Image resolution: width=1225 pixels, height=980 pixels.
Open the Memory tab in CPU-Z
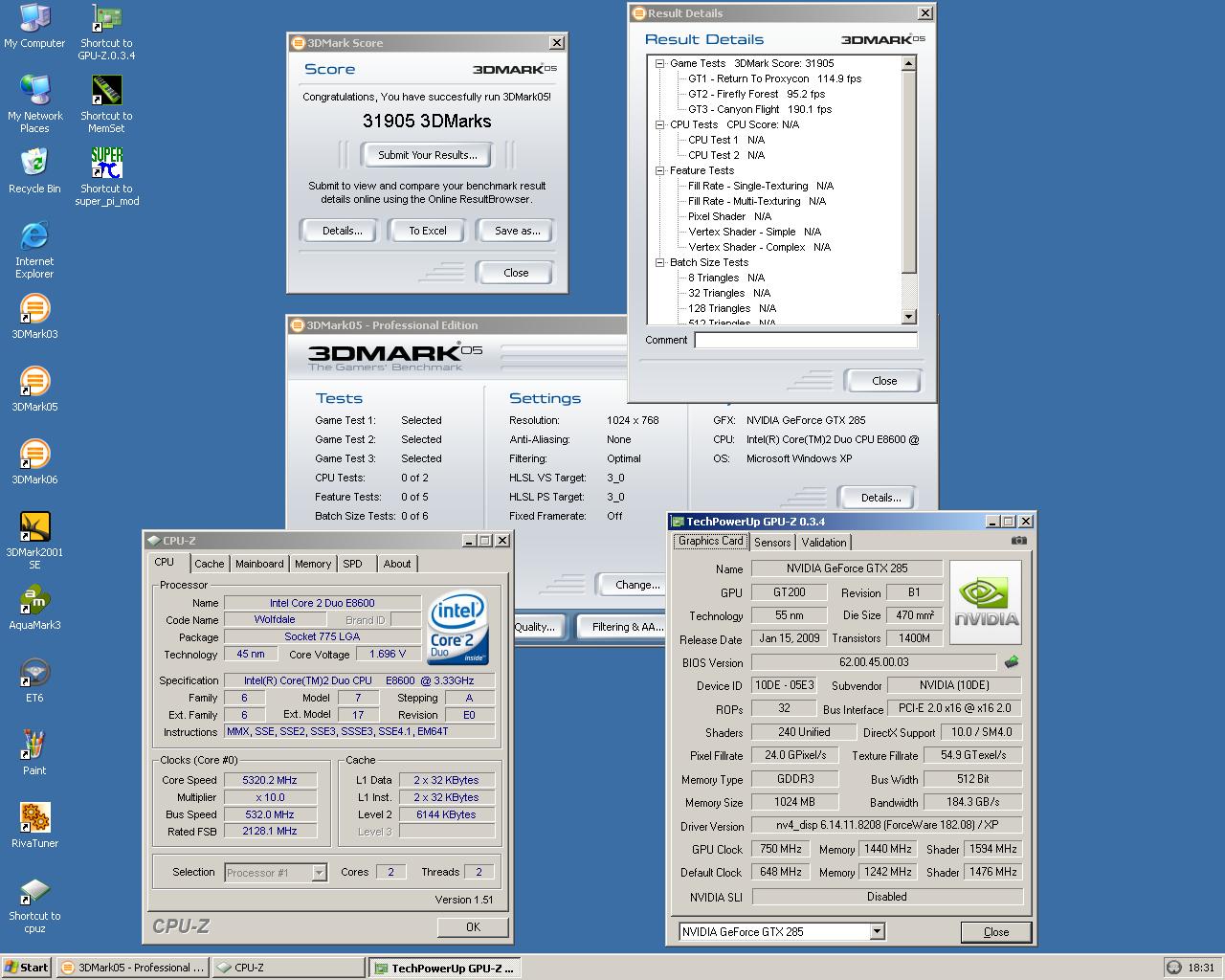pos(313,564)
